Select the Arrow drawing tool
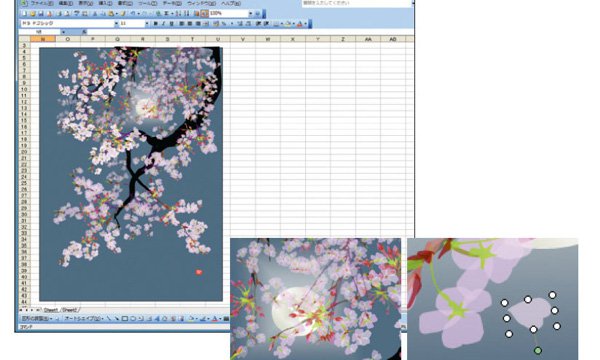 tap(117, 318)
